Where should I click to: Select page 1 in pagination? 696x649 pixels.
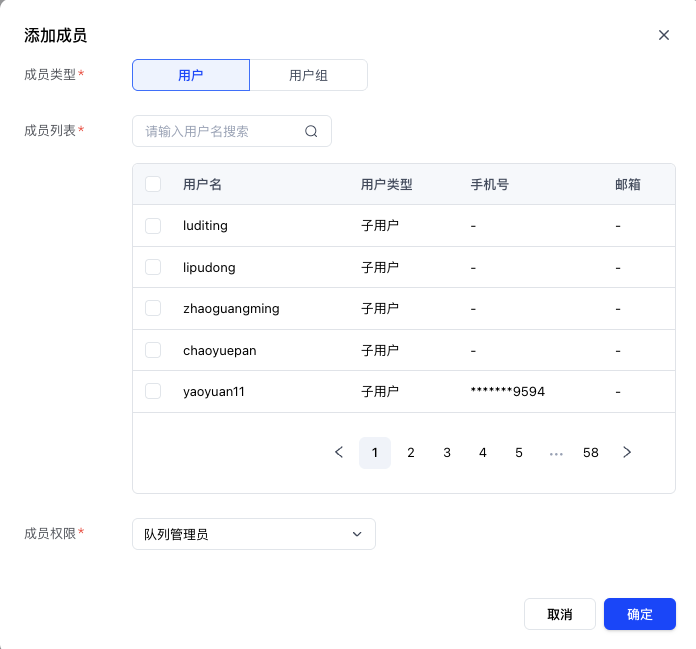click(x=375, y=453)
